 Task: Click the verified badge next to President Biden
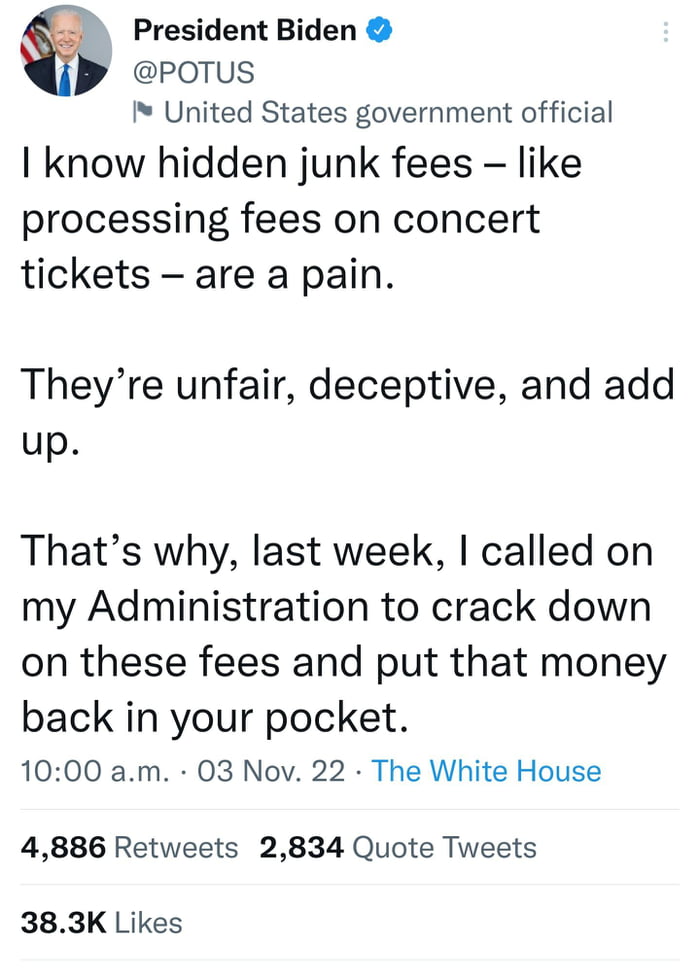[x=380, y=30]
